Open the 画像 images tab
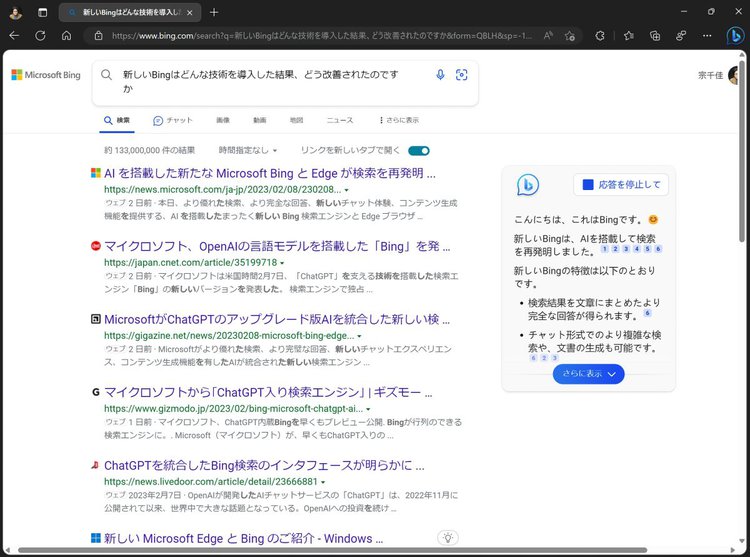750x557 pixels. coord(223,120)
